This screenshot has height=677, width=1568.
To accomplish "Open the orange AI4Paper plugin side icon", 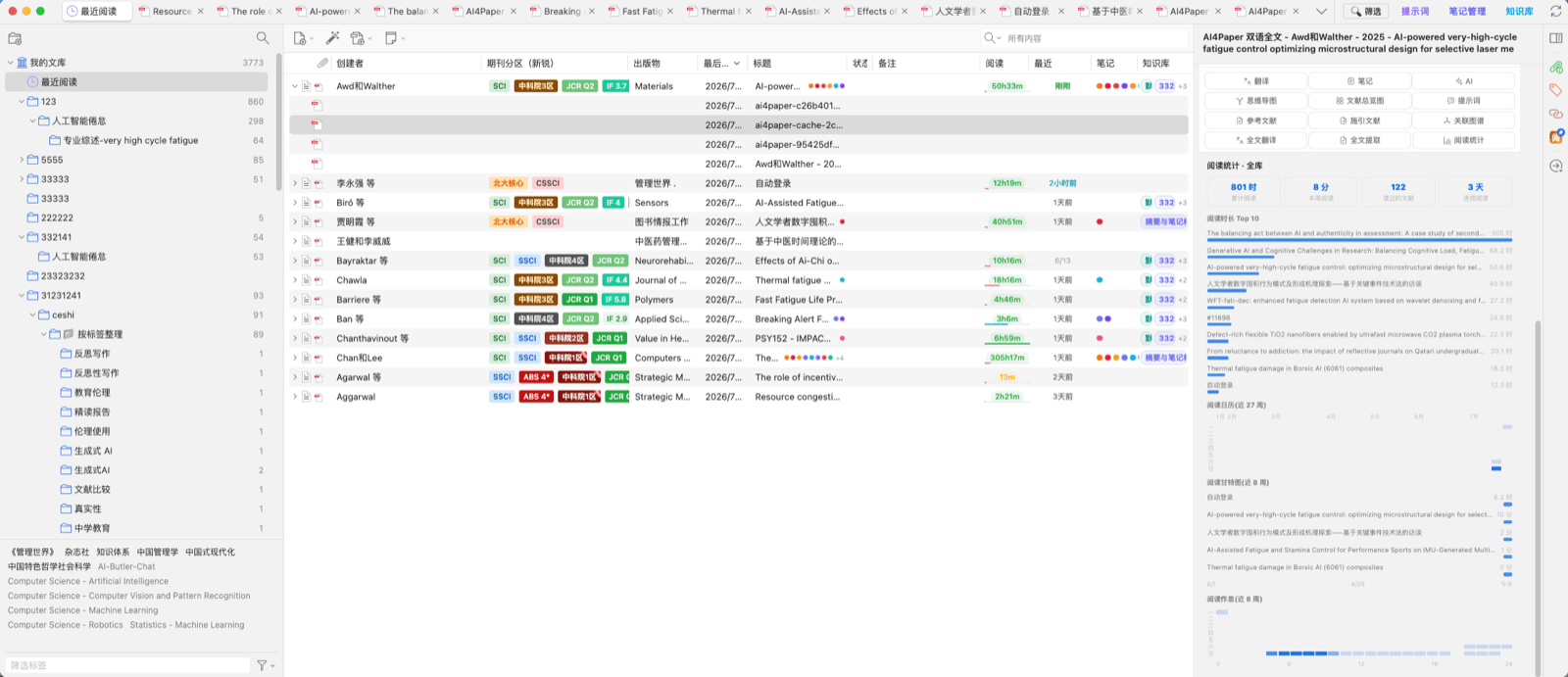I will (1555, 137).
